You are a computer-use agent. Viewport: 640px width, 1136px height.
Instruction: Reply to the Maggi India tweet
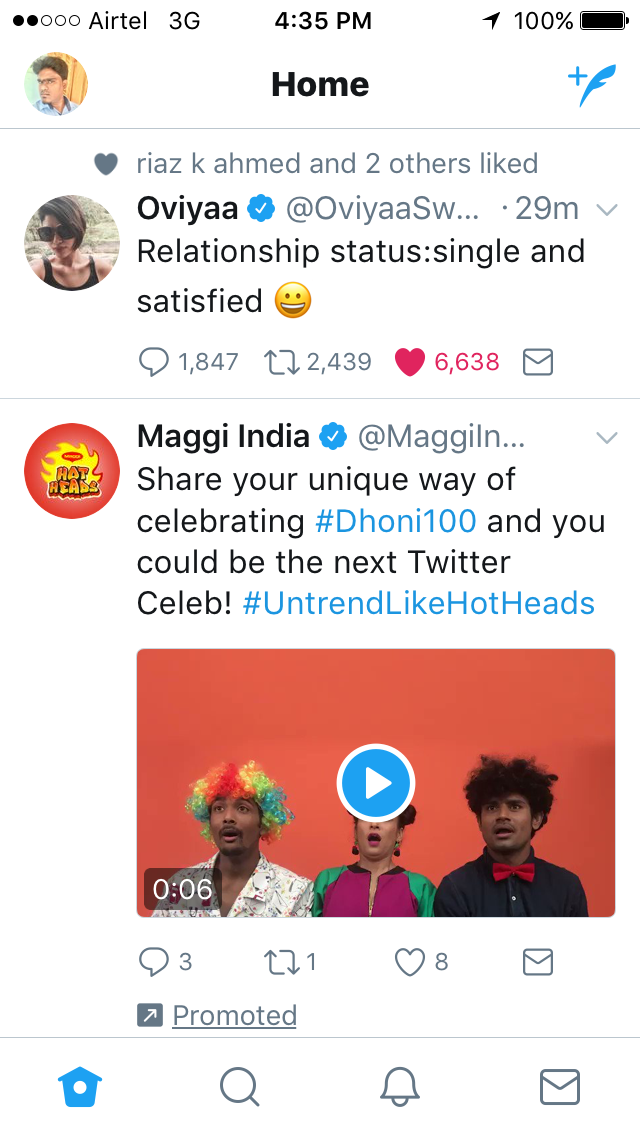click(153, 962)
